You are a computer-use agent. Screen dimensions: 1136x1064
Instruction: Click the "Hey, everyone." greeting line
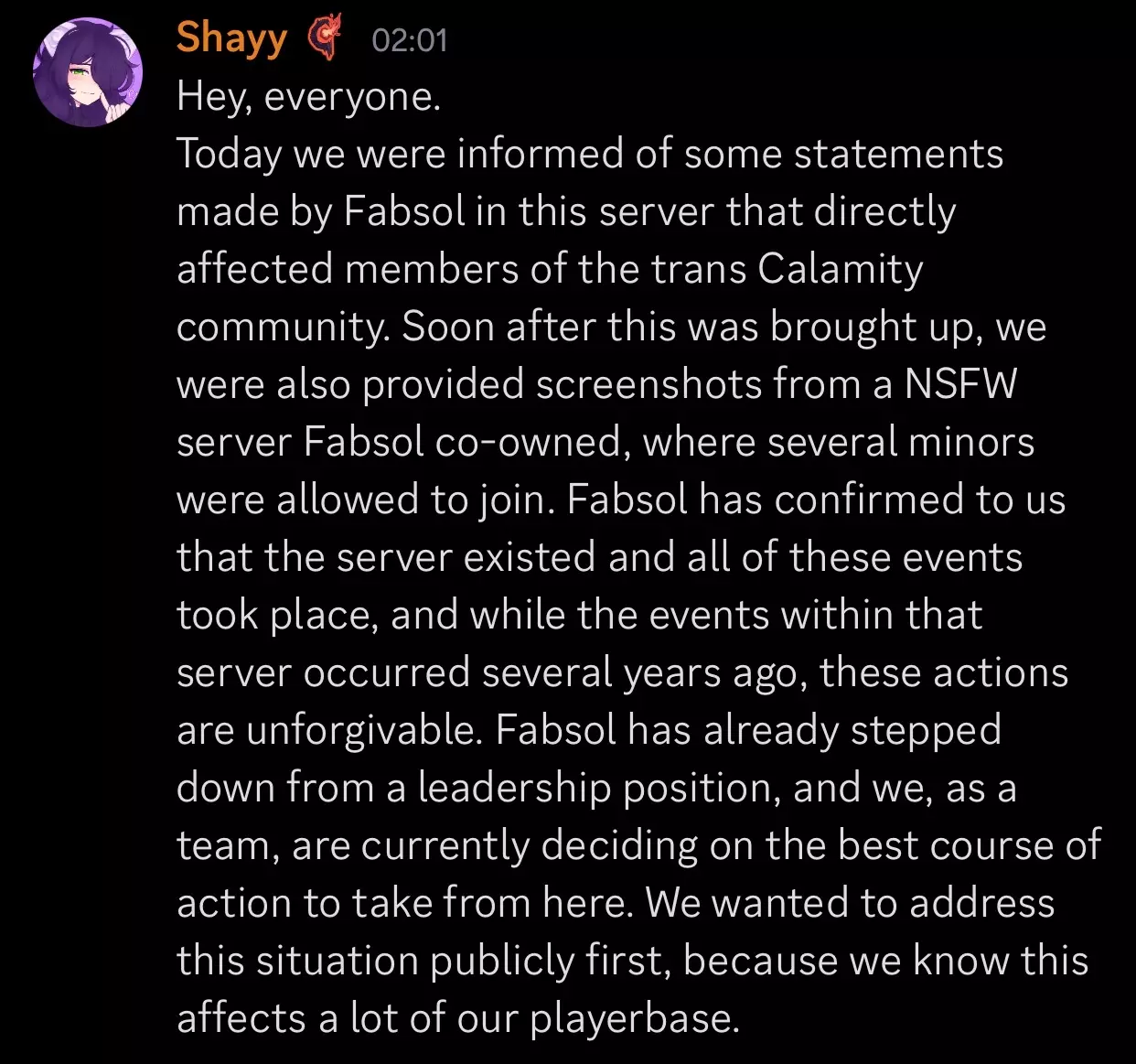click(x=308, y=96)
